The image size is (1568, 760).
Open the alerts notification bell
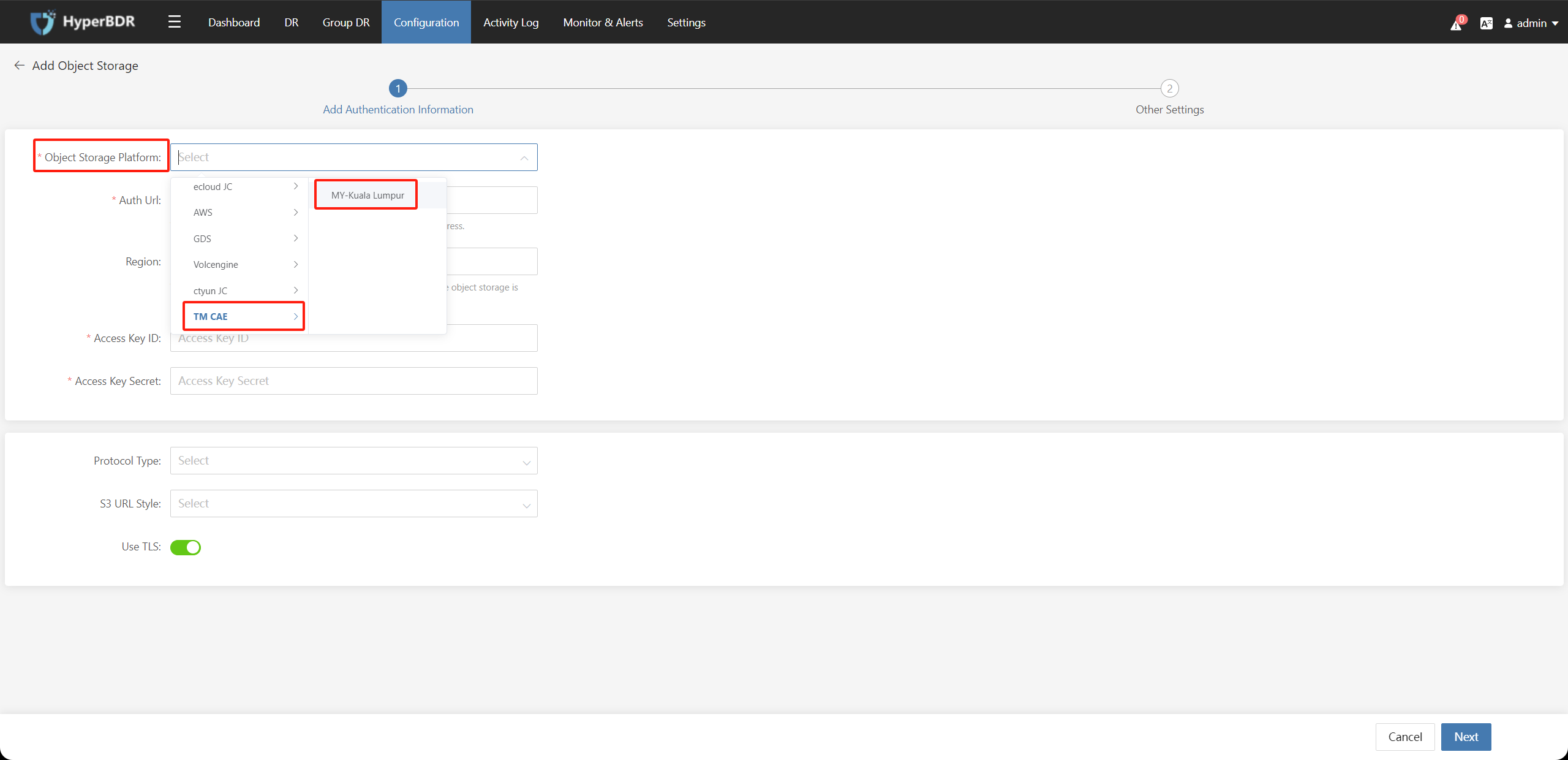coord(1457,24)
